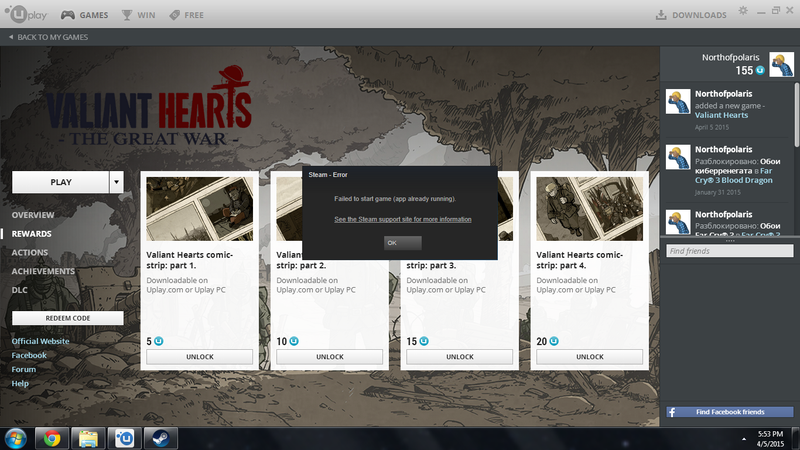Open the Steam support site link
Viewport: 800px width, 450px height.
(x=403, y=219)
